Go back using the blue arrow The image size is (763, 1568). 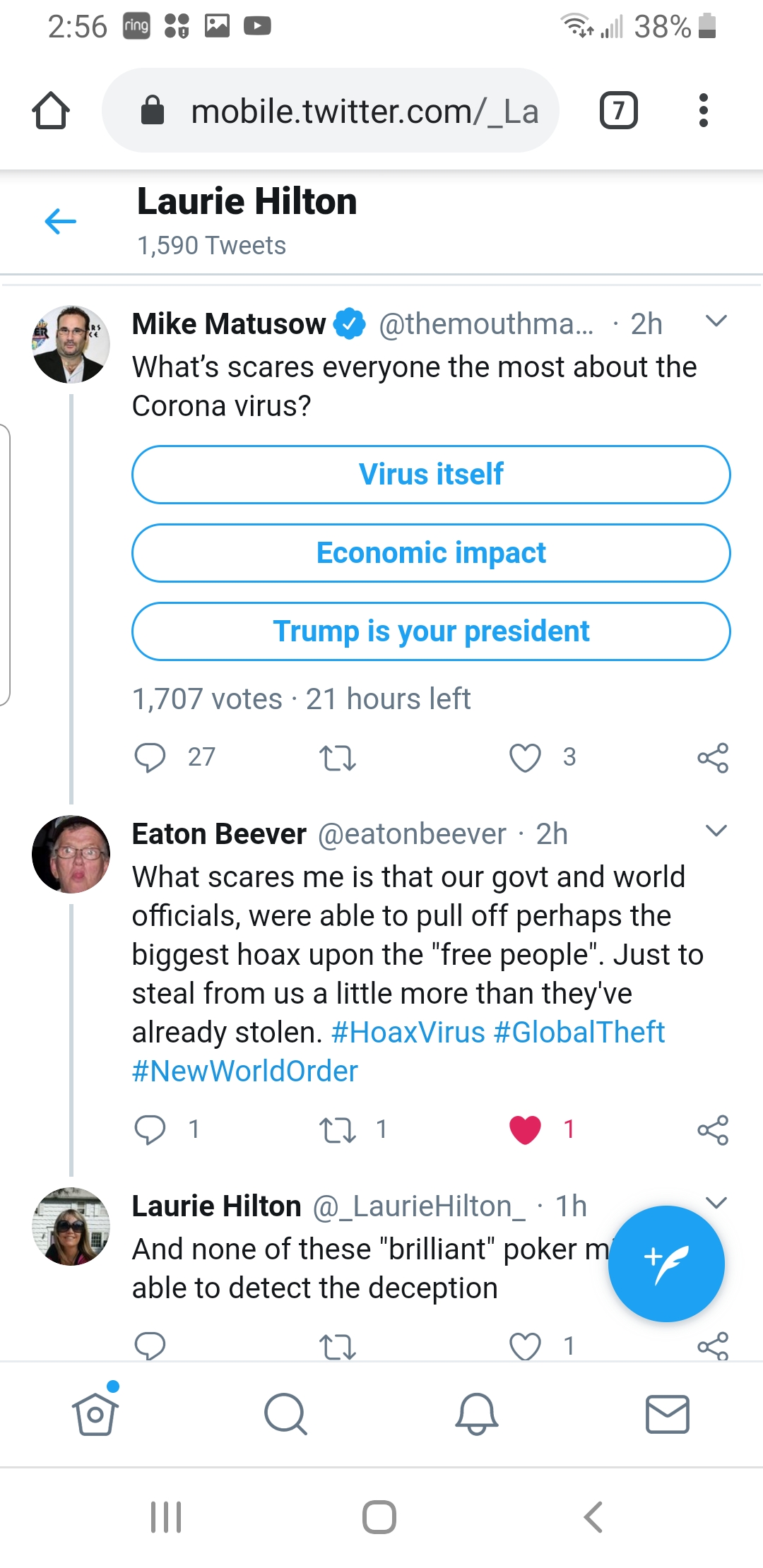coord(60,222)
